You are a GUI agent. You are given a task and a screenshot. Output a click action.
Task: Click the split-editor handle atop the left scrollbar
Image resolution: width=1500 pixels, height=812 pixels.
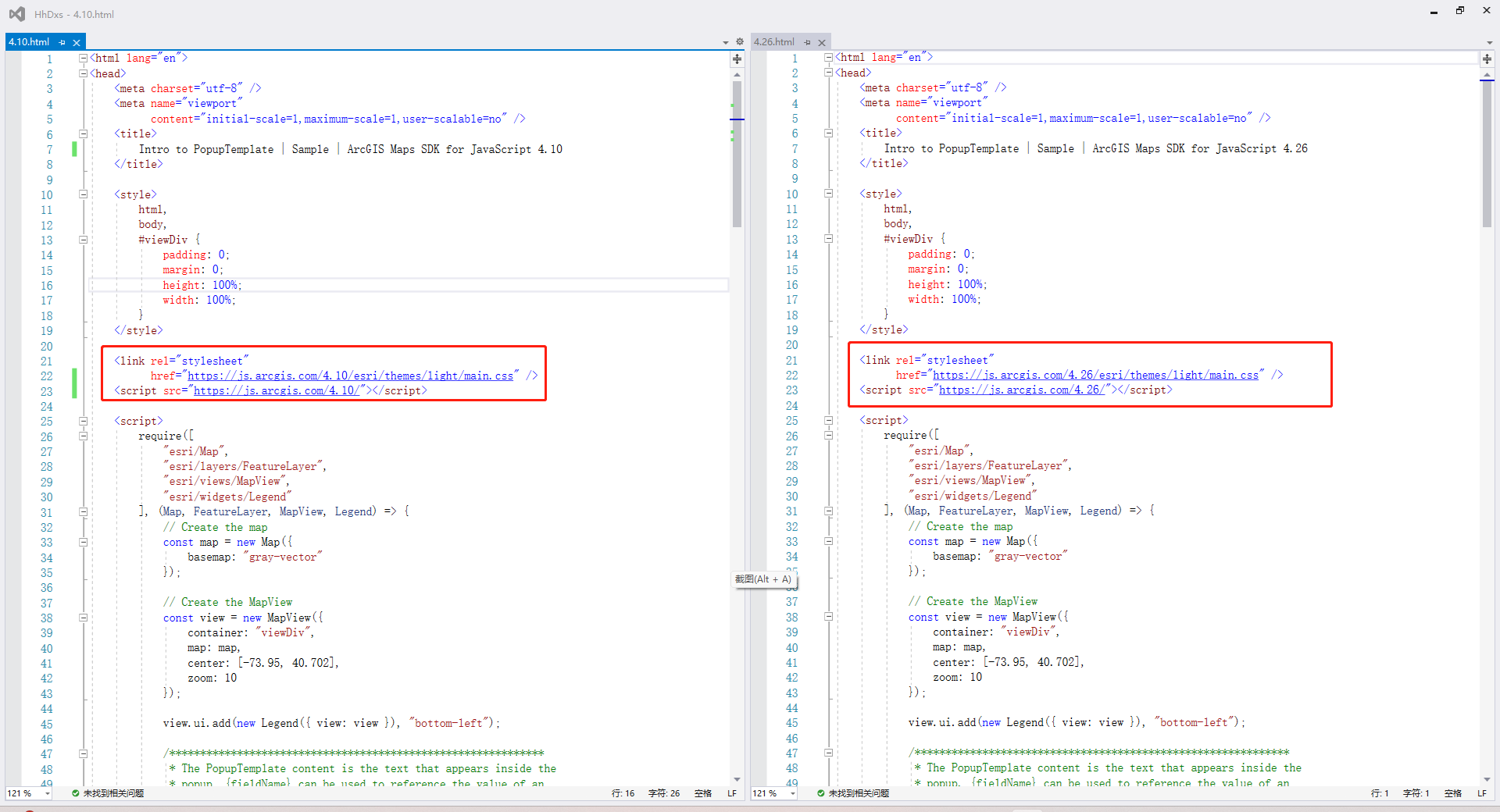coord(737,59)
